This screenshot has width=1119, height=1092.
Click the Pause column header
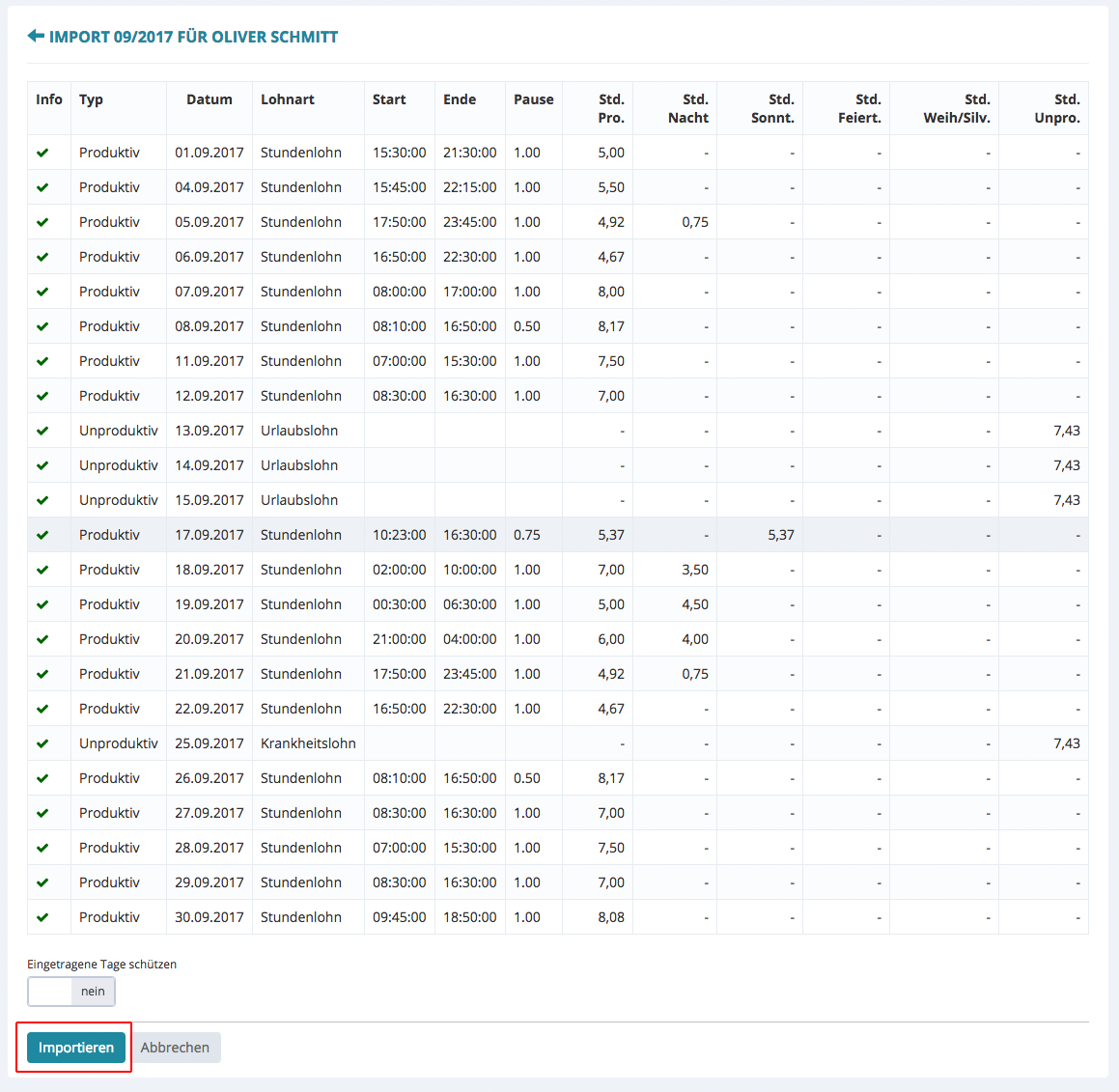click(533, 99)
